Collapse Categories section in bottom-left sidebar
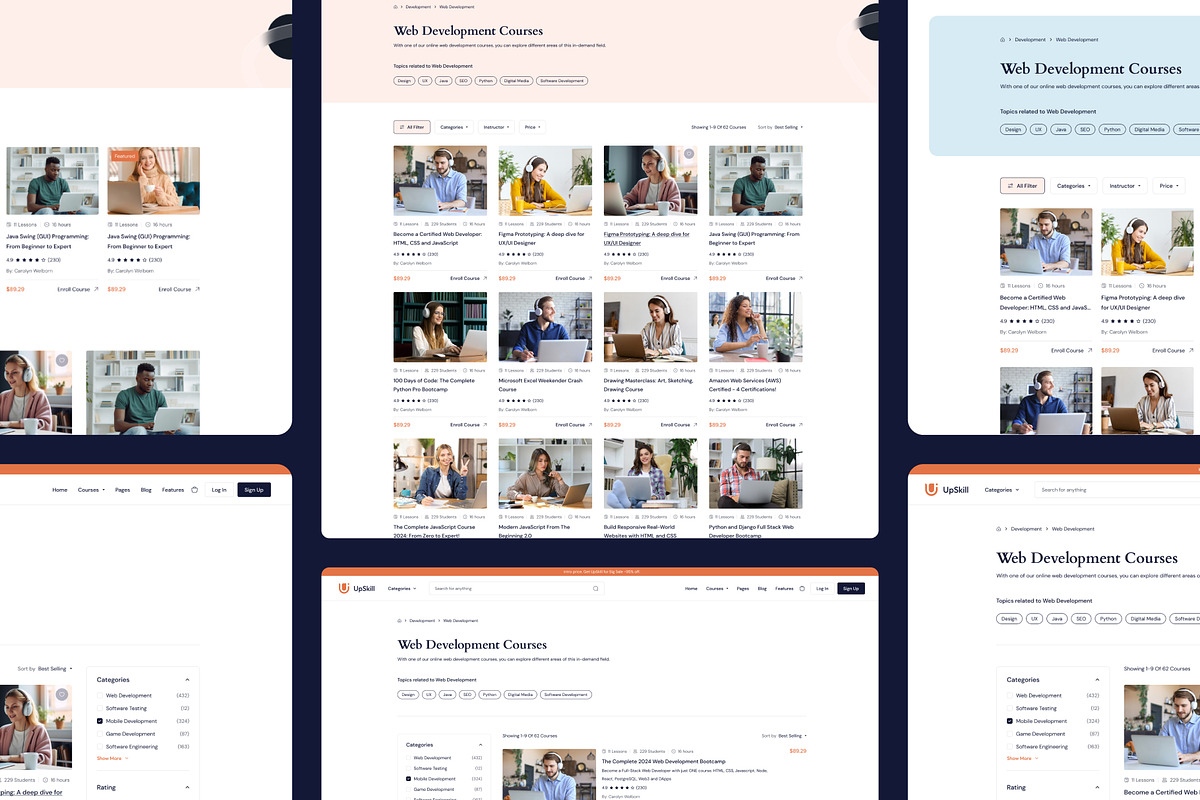1200x800 pixels. point(187,680)
